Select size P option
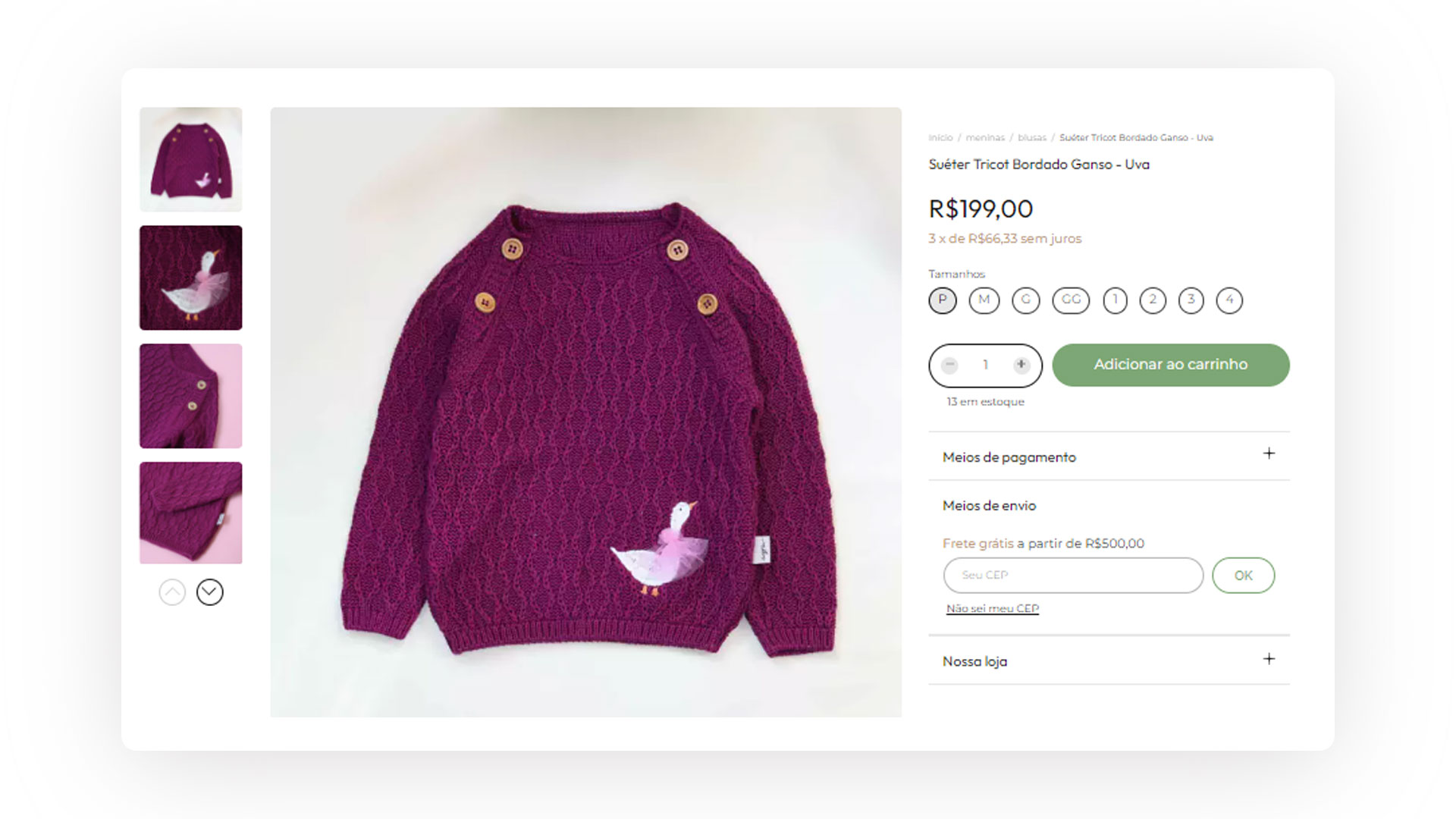Image resolution: width=1456 pixels, height=819 pixels. point(943,300)
